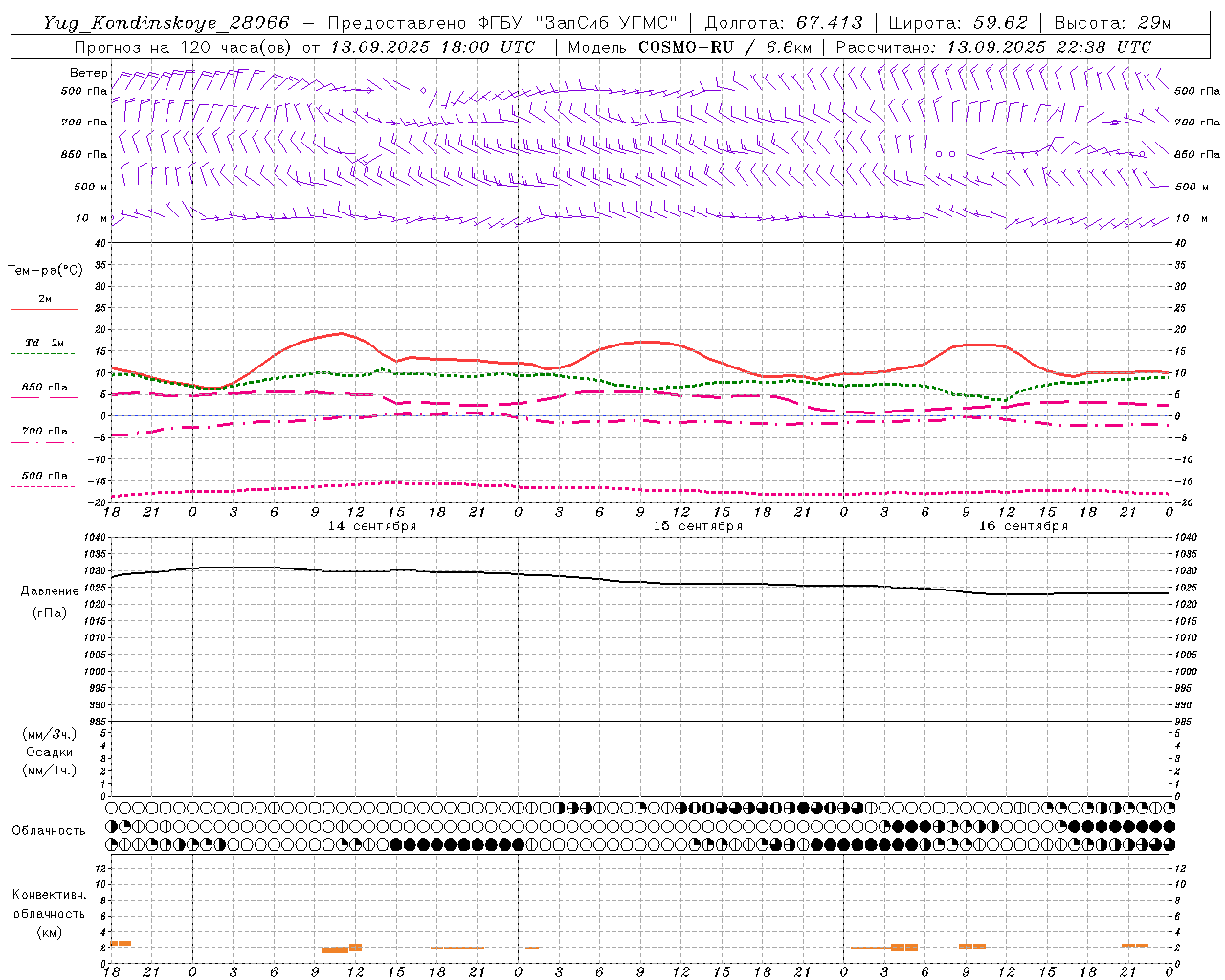Select the 10 м wind level label on the left
Image resolution: width=1225 pixels, height=980 pixels.
91,218
